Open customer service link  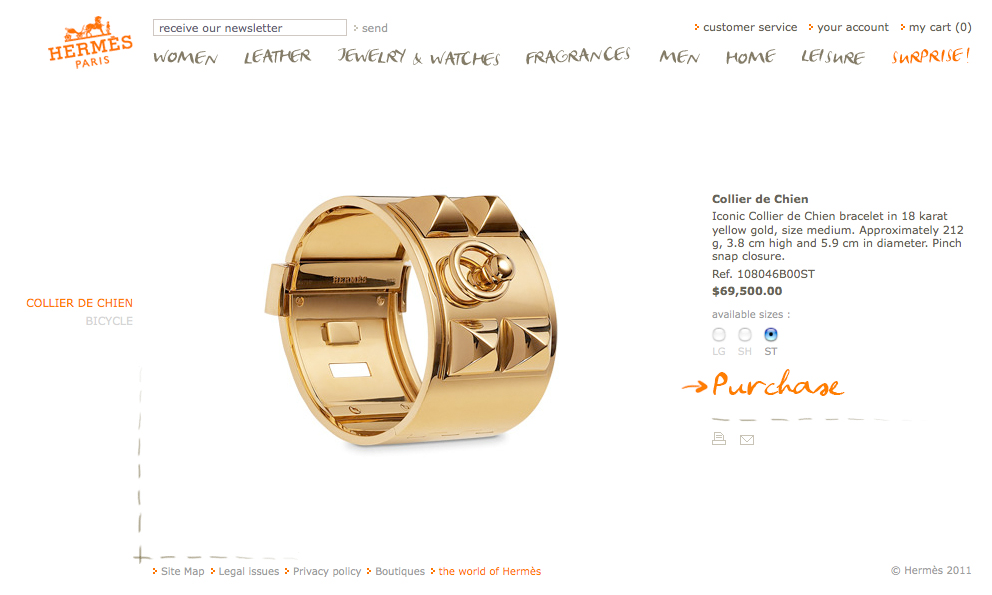[x=746, y=27]
